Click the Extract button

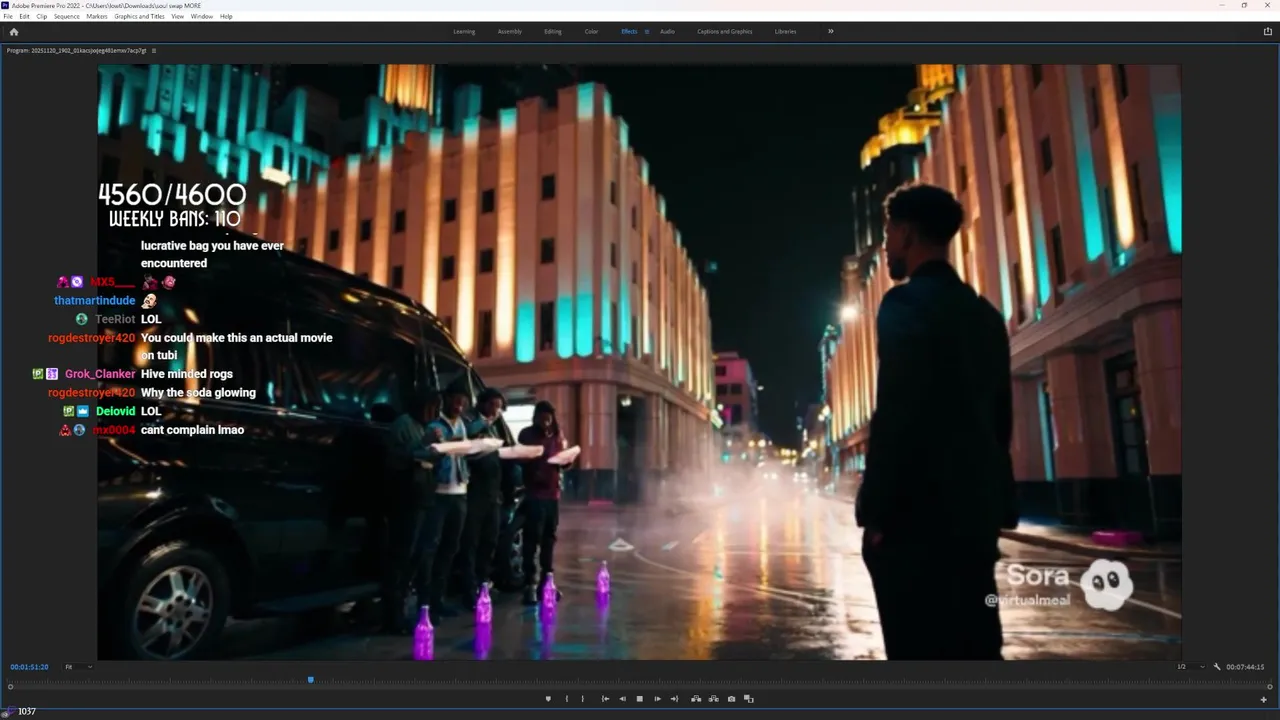(713, 699)
